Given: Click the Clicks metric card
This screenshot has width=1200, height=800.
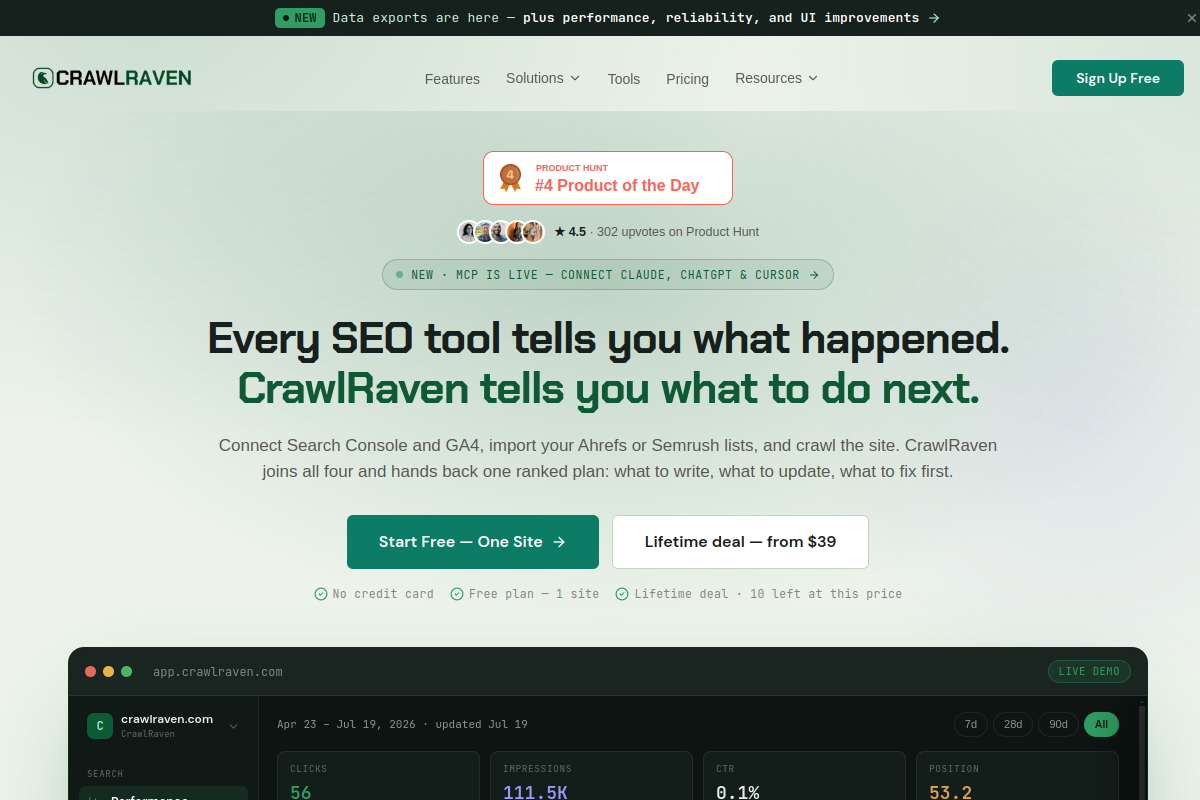Looking at the screenshot, I should point(378,776).
